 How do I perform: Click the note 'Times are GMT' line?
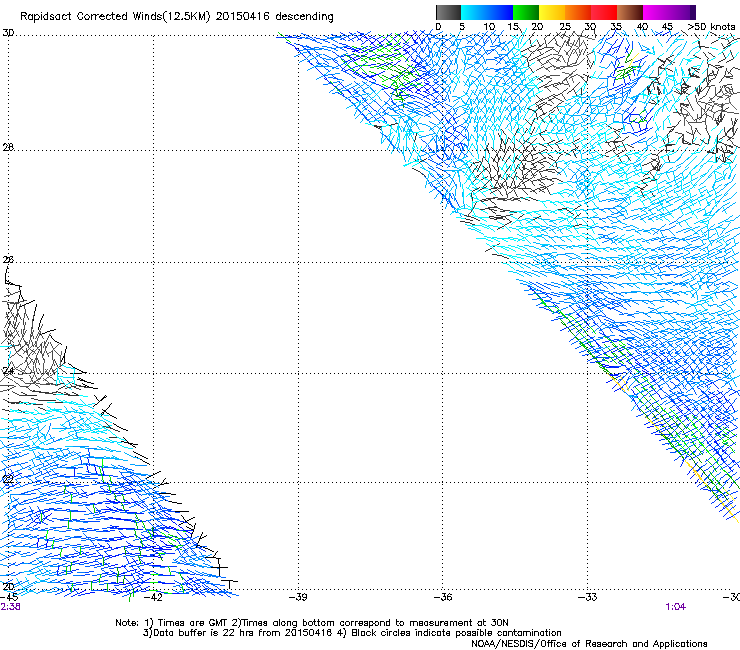312,623
